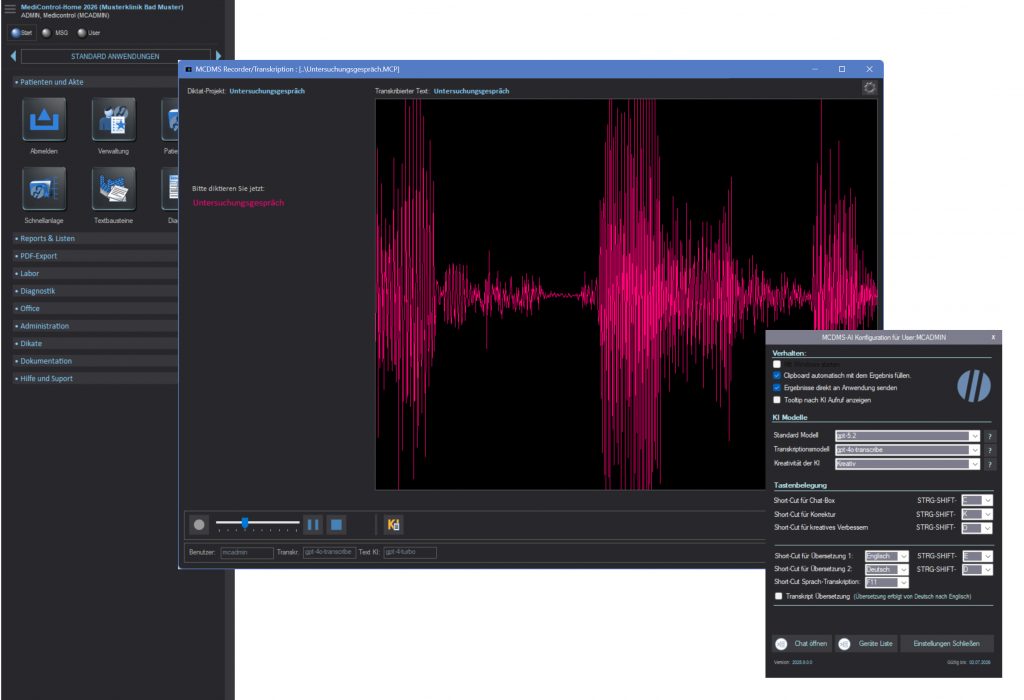The image size is (1024, 700).
Task: Click refresh icon at top-right of recorder
Action: tap(869, 88)
